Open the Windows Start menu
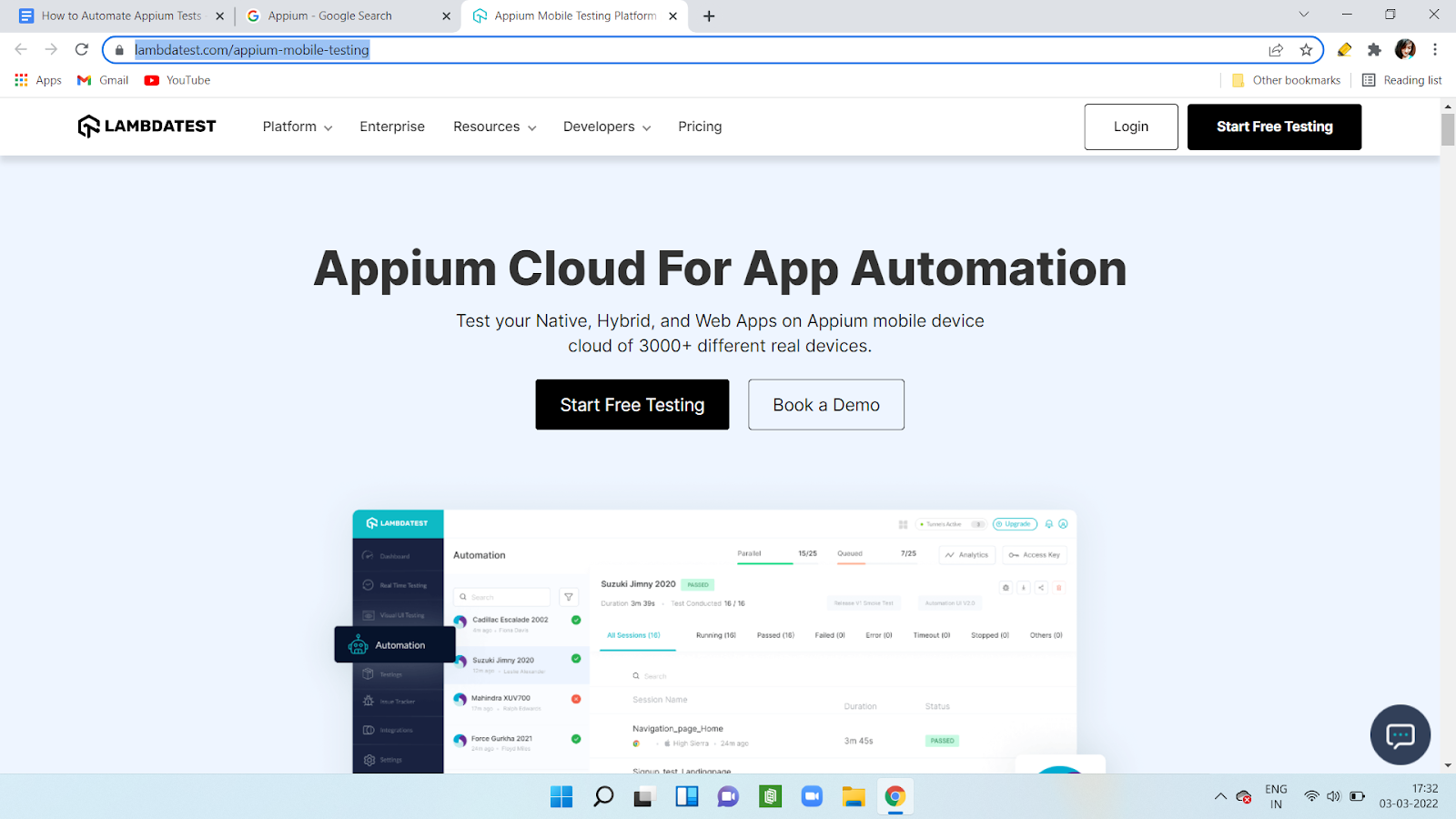Screen dimensions: 1456x819 click(x=561, y=797)
